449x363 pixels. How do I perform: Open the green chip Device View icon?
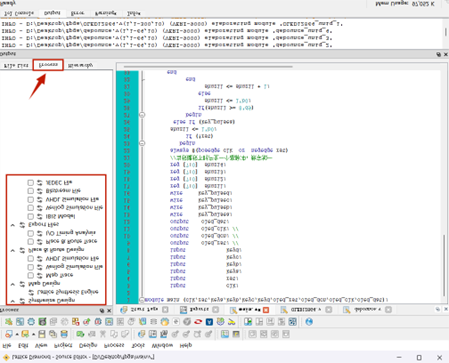[42, 322]
